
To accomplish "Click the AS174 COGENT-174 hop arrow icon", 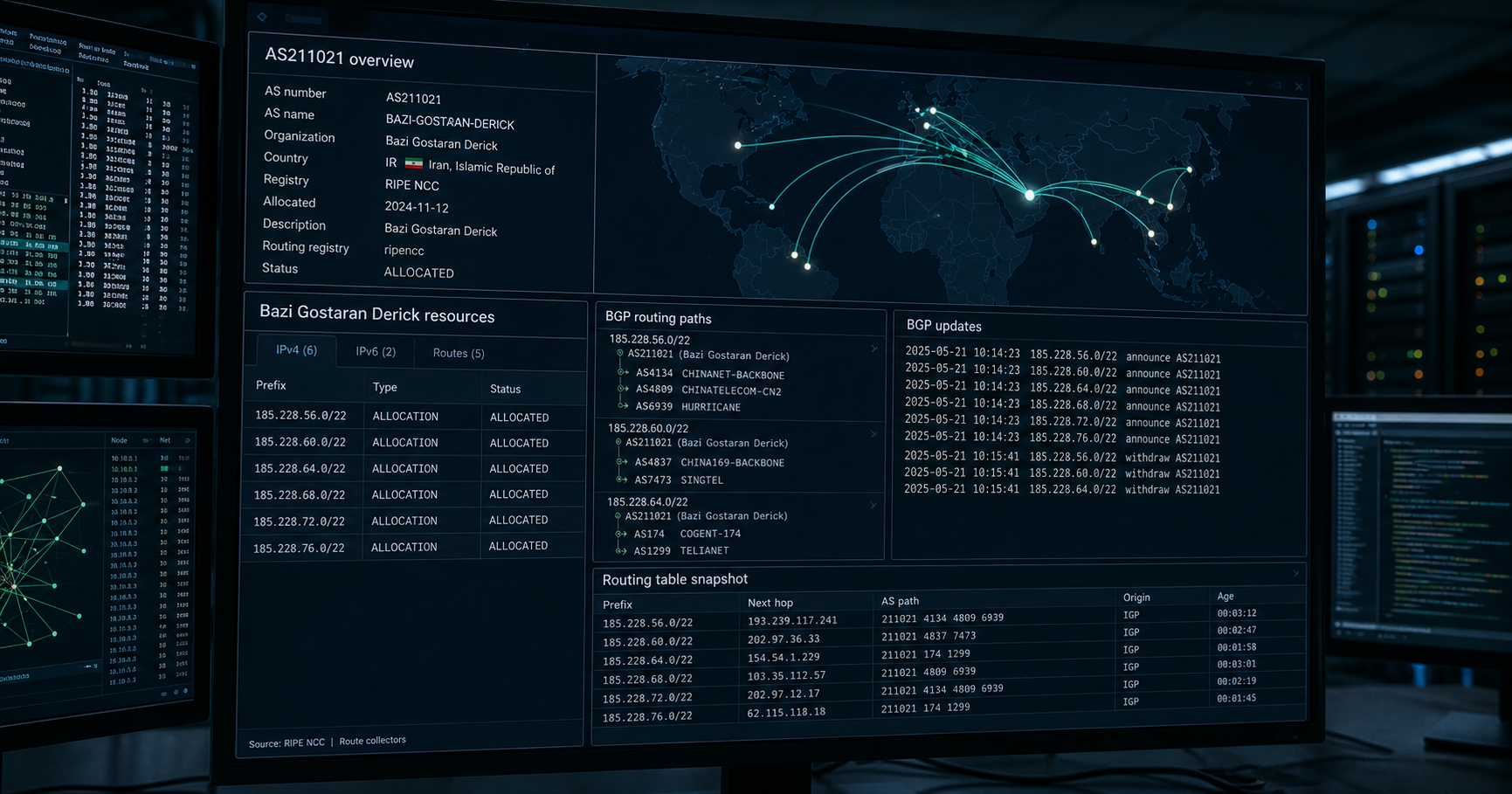I will (621, 534).
